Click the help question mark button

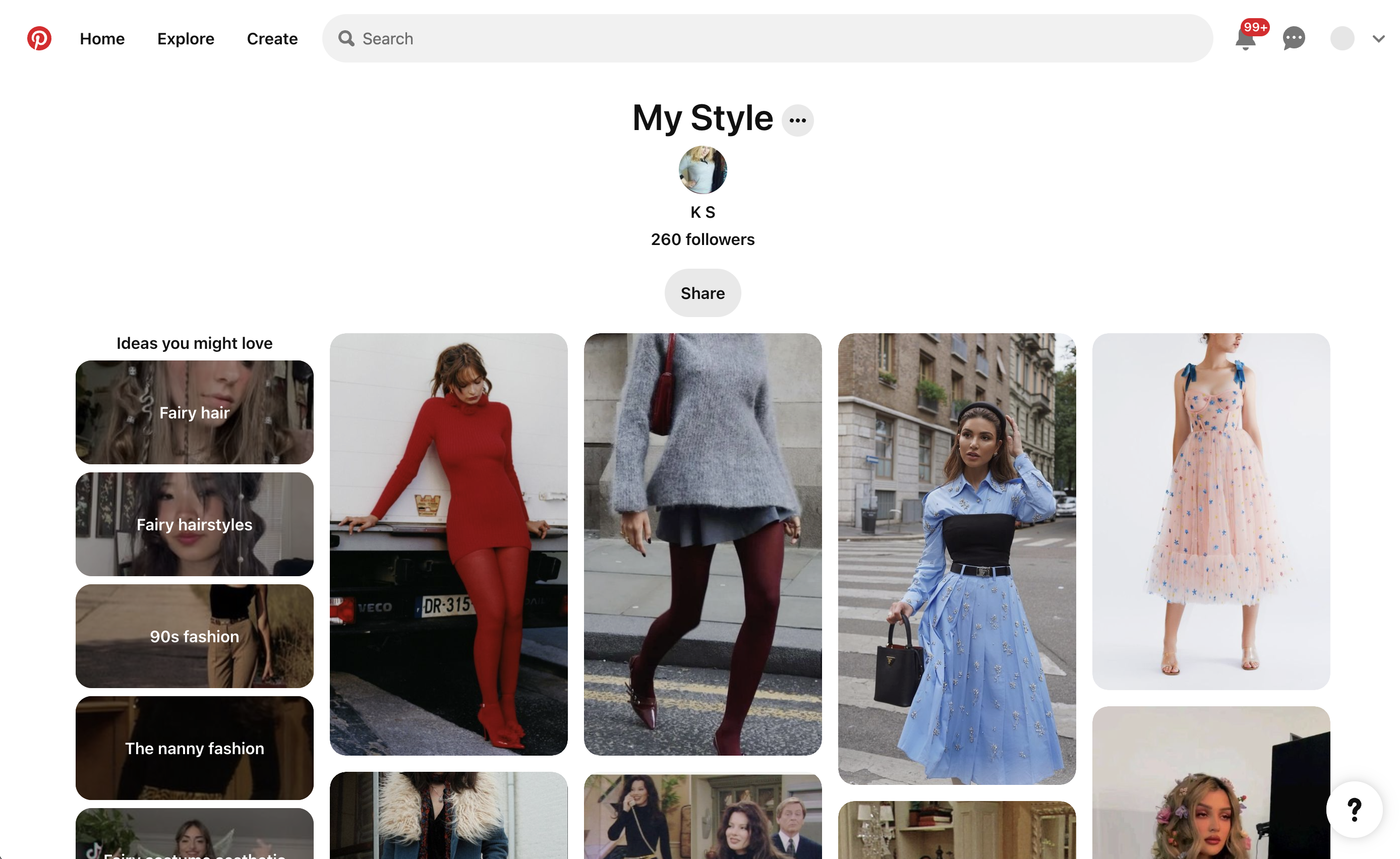click(1354, 809)
